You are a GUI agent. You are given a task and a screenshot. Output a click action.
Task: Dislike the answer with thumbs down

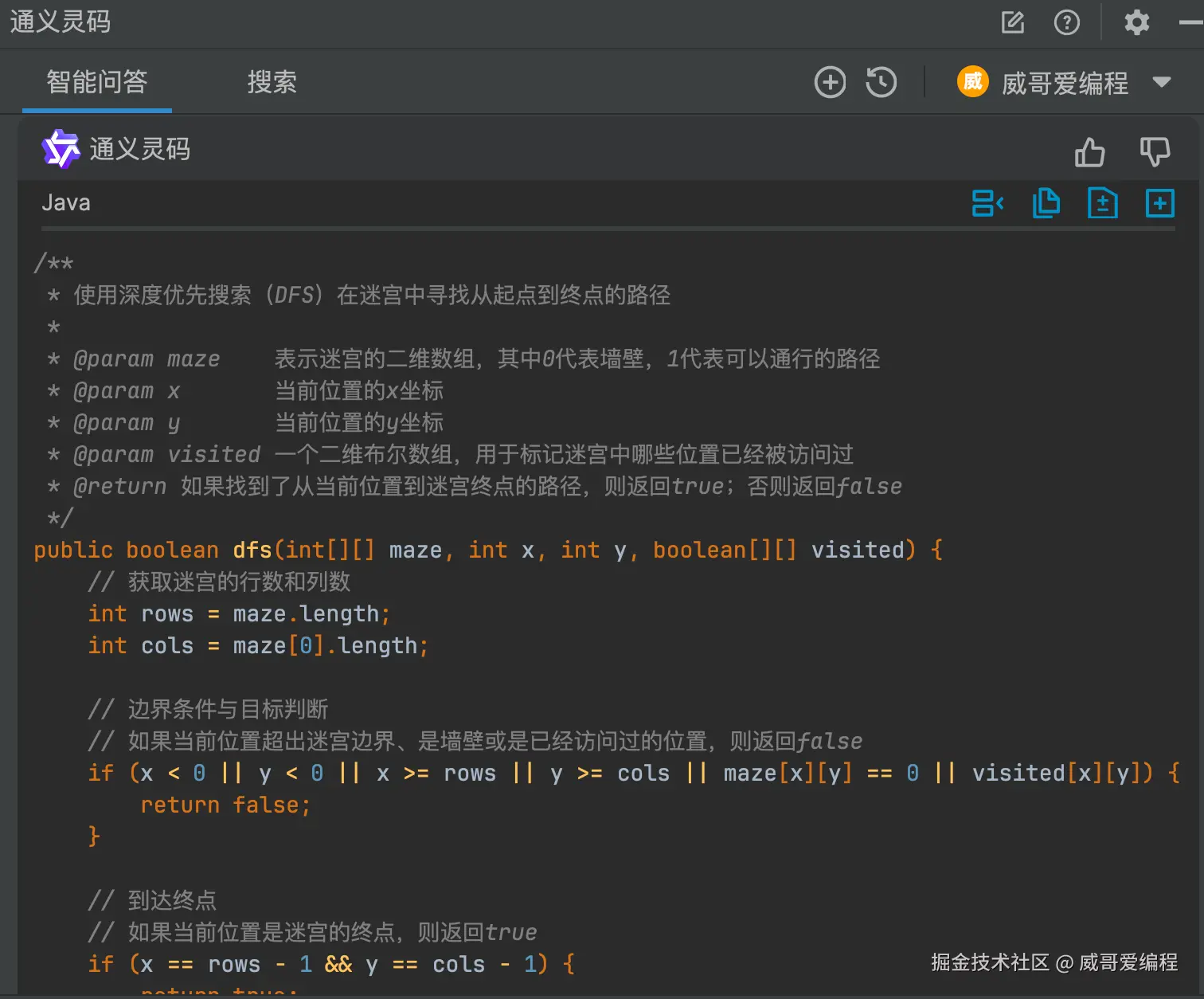point(1155,151)
